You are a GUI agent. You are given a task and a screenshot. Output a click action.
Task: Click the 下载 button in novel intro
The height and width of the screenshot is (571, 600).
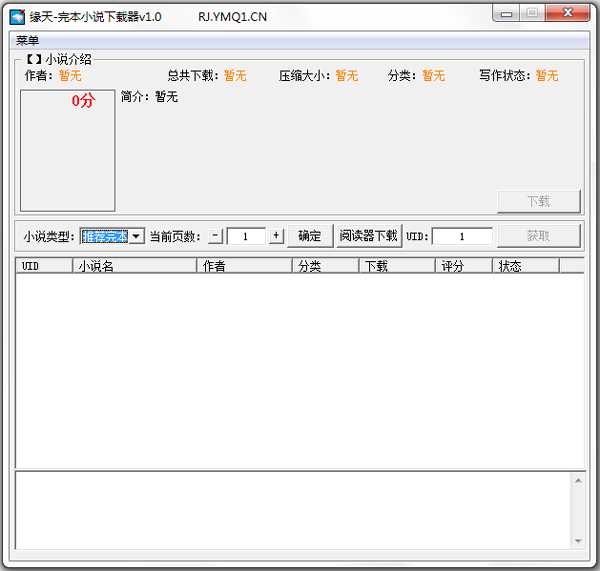(x=538, y=201)
